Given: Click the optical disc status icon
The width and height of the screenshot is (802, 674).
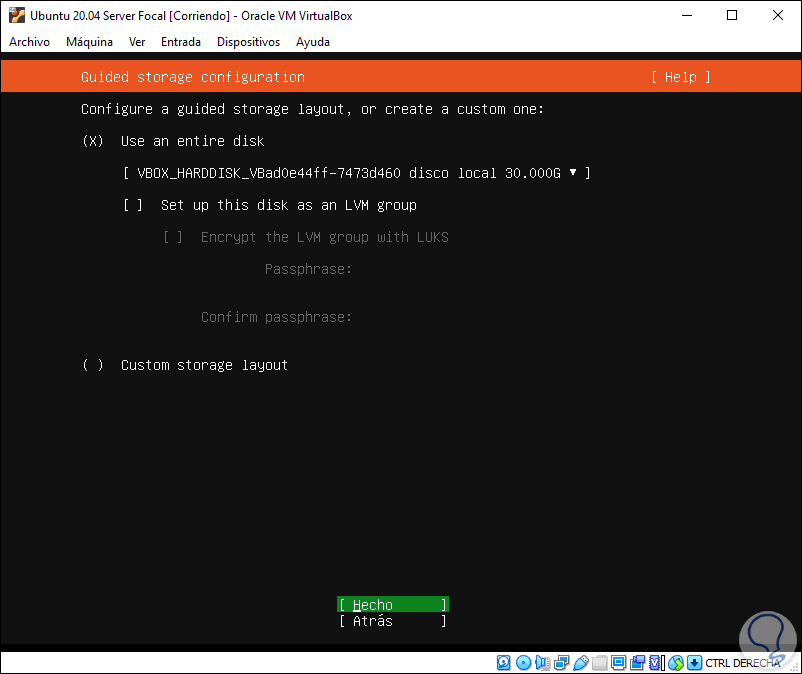Looking at the screenshot, I should [523, 663].
